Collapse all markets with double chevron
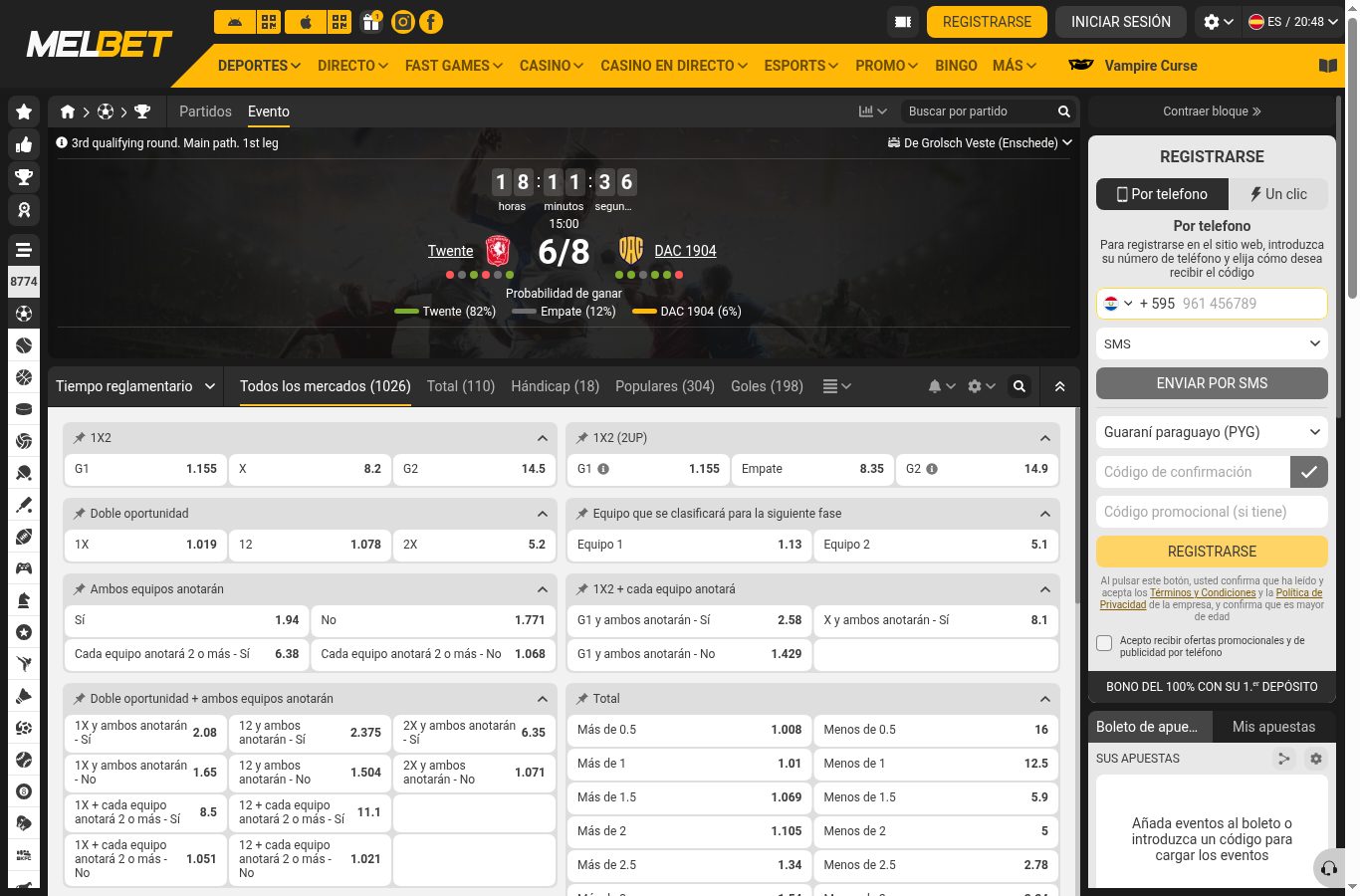Image resolution: width=1360 pixels, height=896 pixels. 1059,386
